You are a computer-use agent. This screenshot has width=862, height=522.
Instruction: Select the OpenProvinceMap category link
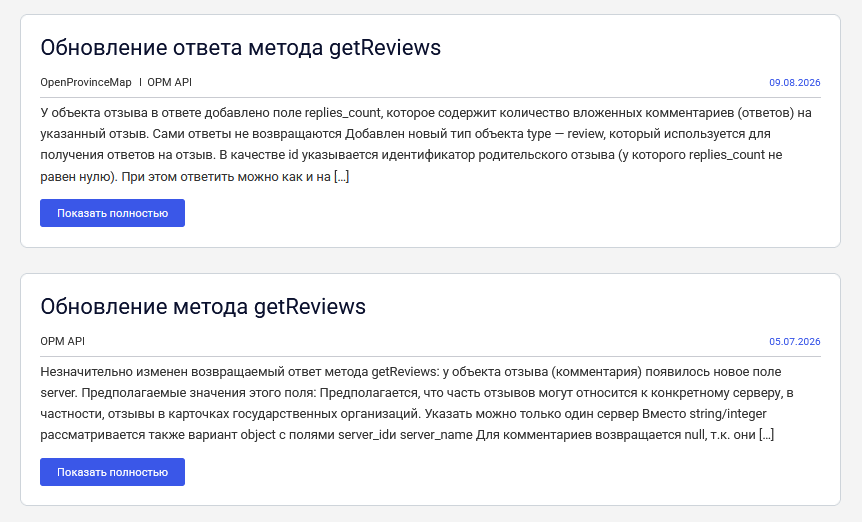(x=86, y=82)
